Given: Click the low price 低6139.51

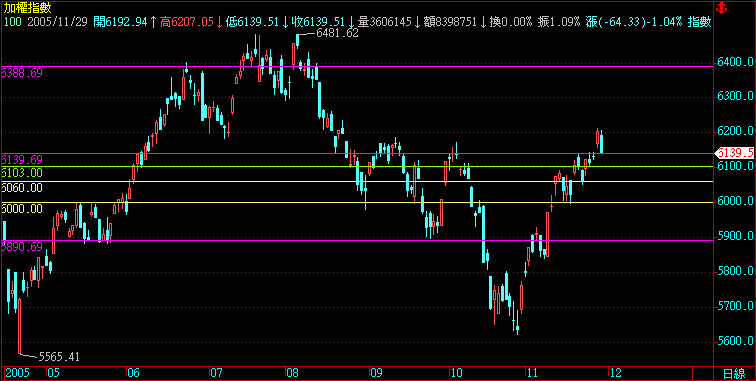Looking at the screenshot, I should pyautogui.click(x=253, y=22).
